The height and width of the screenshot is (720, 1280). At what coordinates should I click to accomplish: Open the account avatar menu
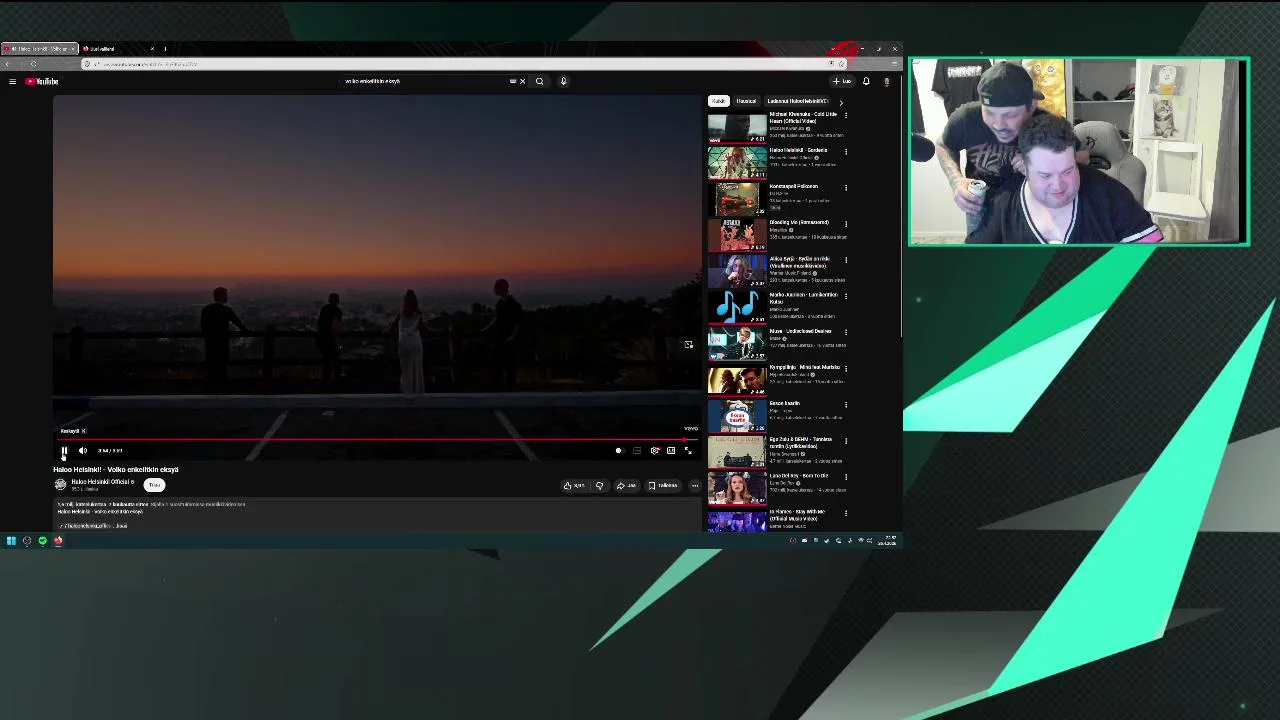tap(886, 81)
